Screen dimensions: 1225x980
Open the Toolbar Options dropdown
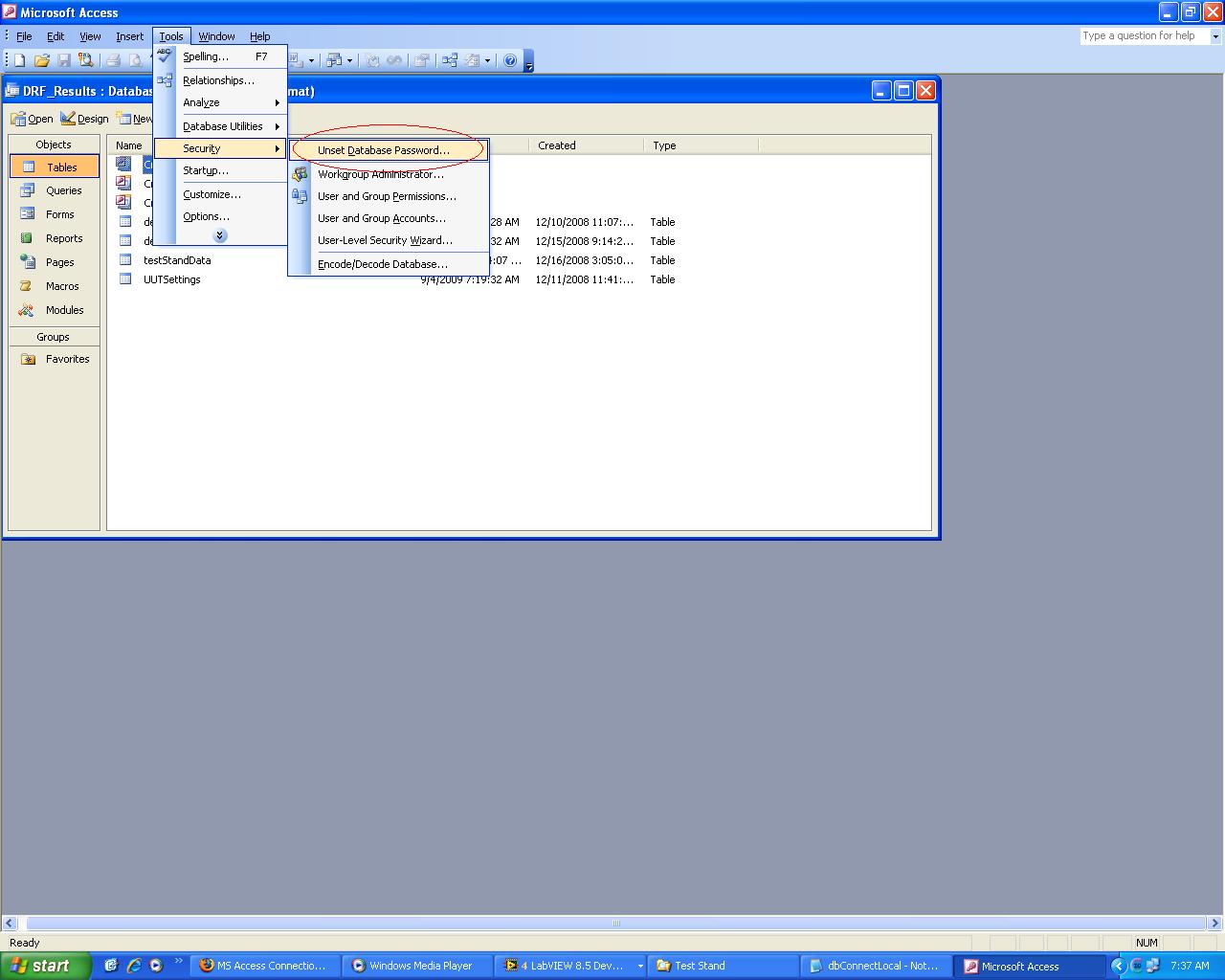(529, 62)
